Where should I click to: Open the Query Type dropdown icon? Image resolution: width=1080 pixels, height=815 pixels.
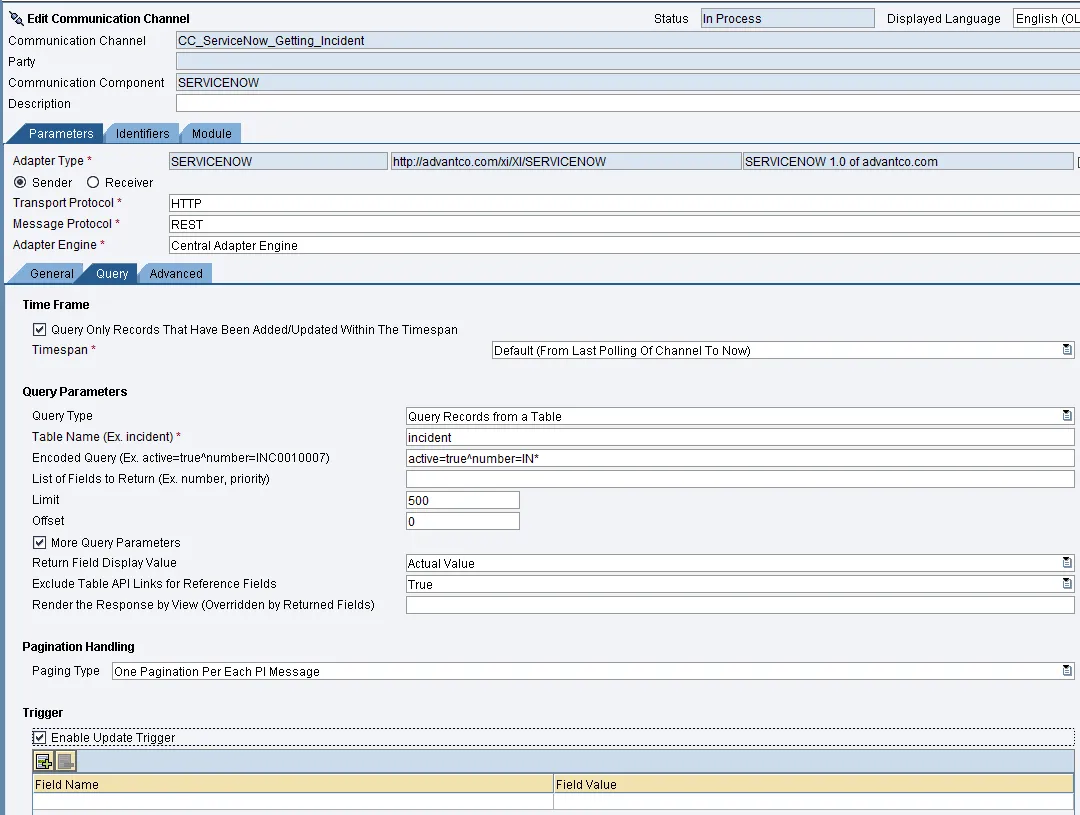(1067, 416)
